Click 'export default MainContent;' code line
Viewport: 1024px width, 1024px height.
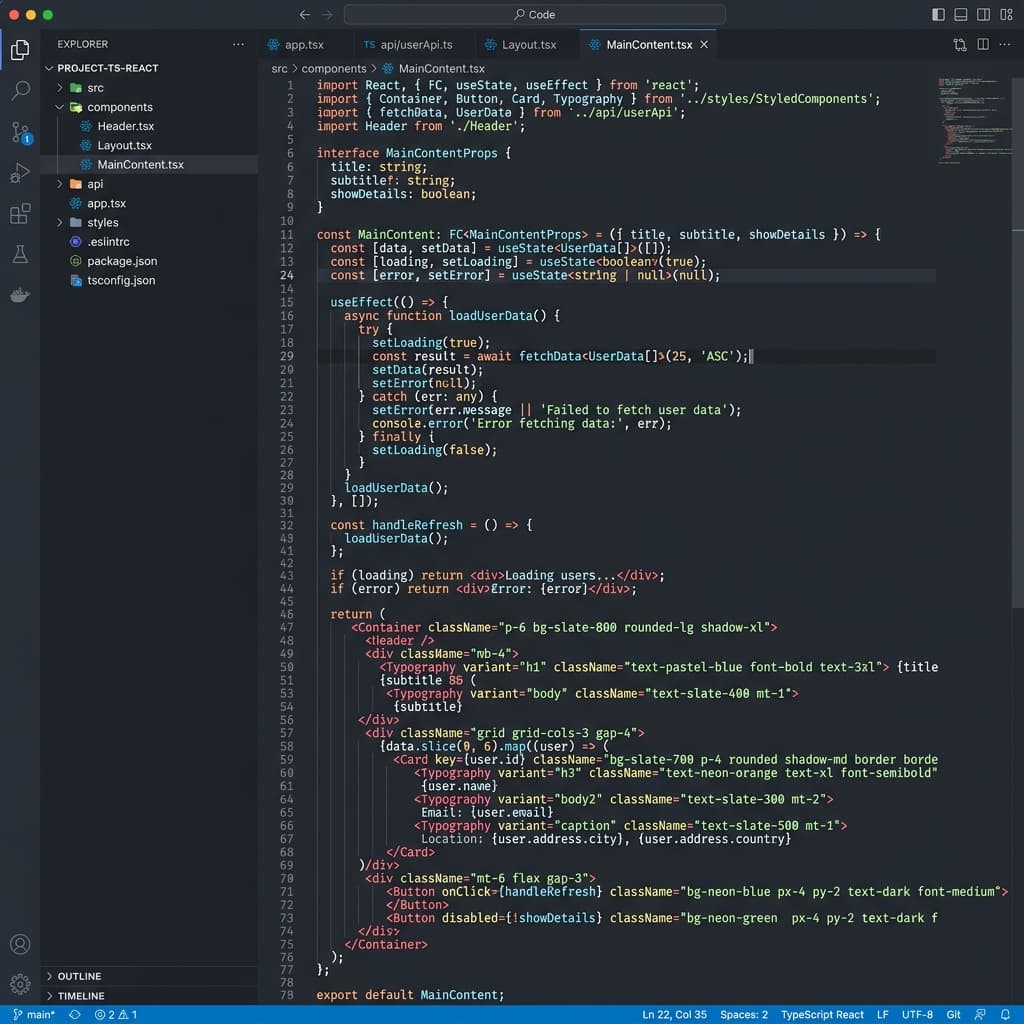(x=410, y=995)
